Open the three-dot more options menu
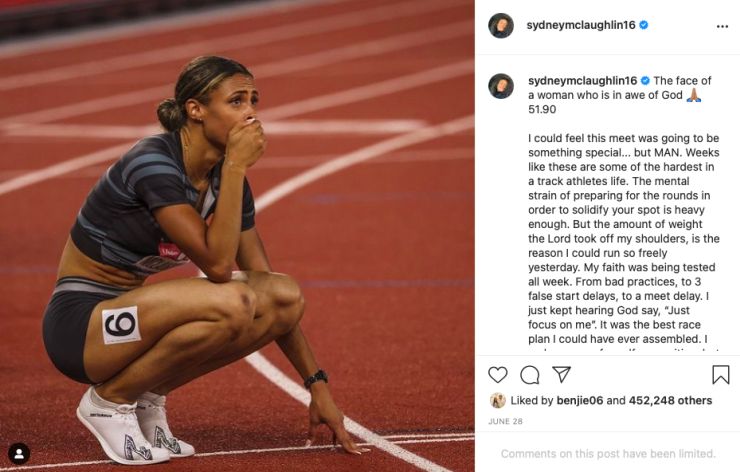The width and height of the screenshot is (740, 472). point(722,26)
